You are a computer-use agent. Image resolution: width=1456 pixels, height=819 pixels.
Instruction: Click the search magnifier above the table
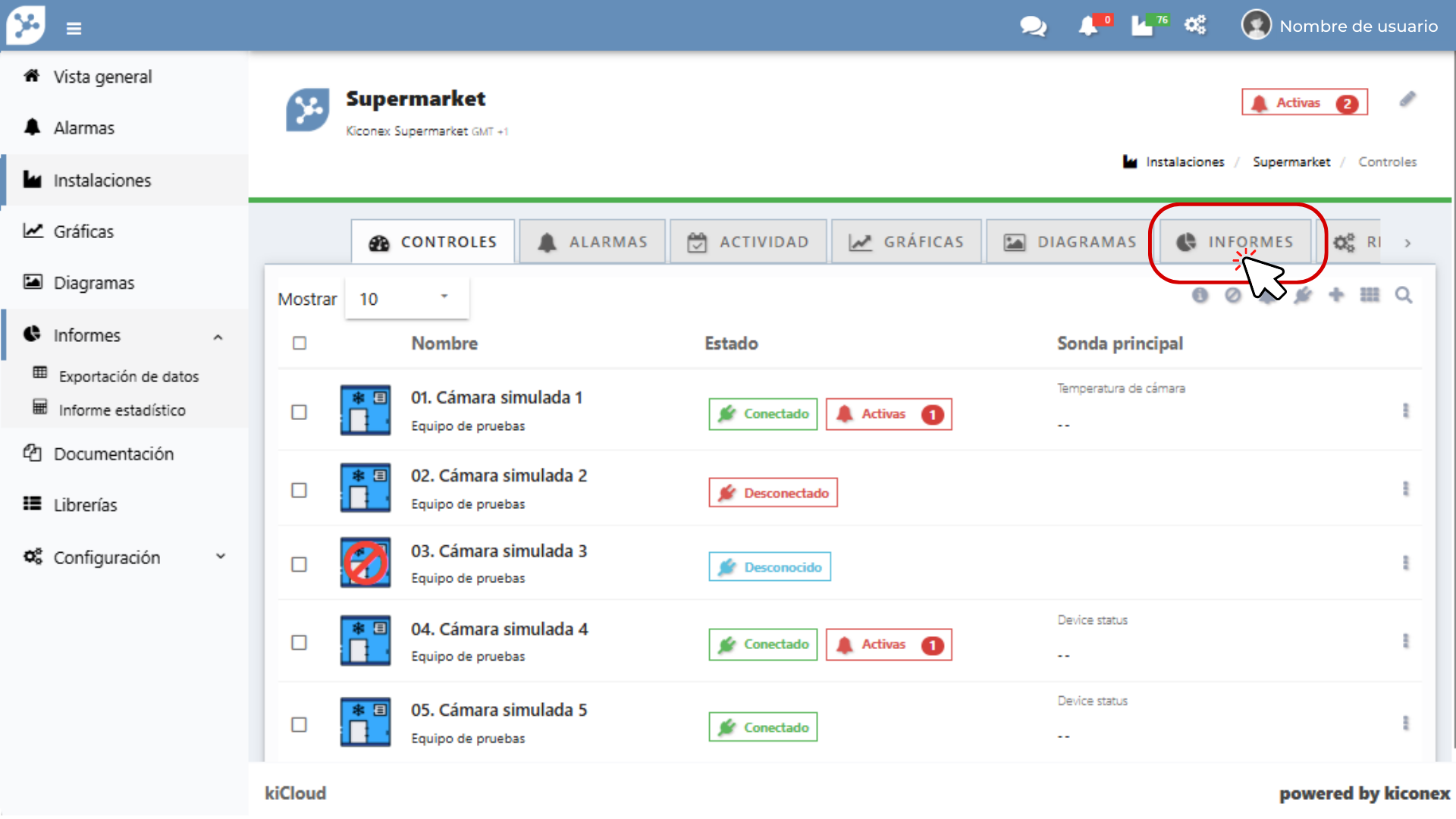point(1404,295)
